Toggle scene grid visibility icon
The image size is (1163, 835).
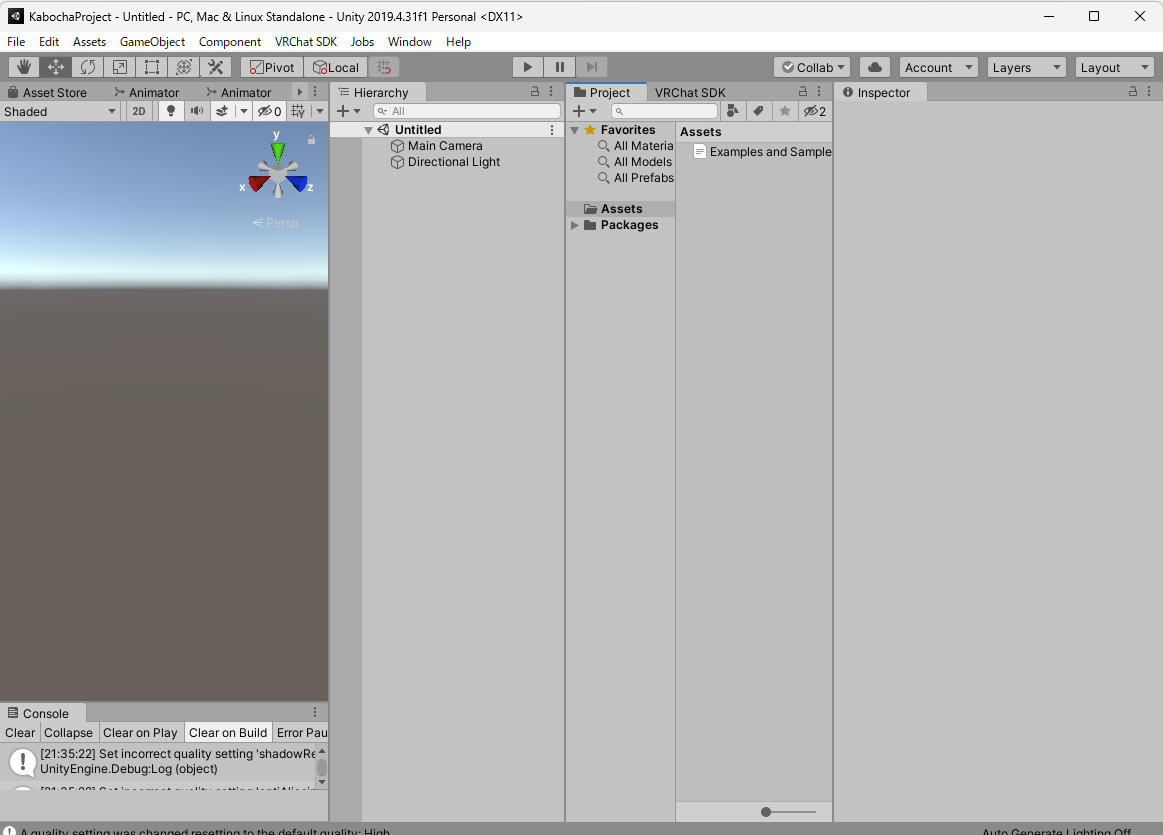(x=298, y=111)
